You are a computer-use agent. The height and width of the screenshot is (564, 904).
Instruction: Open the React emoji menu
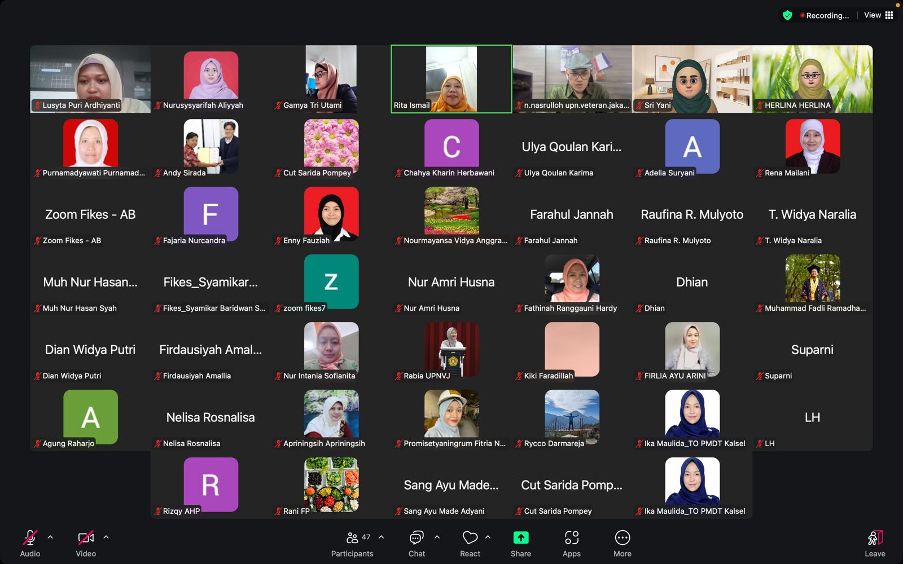pyautogui.click(x=470, y=540)
